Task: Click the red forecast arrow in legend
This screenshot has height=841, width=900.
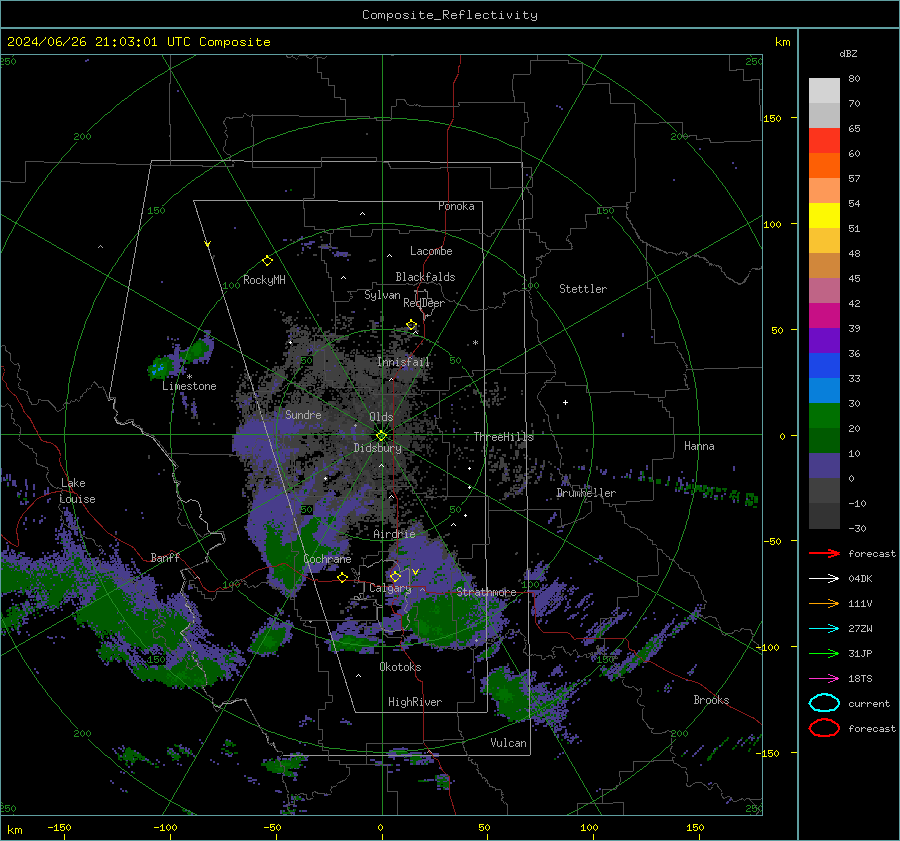Action: (x=824, y=553)
